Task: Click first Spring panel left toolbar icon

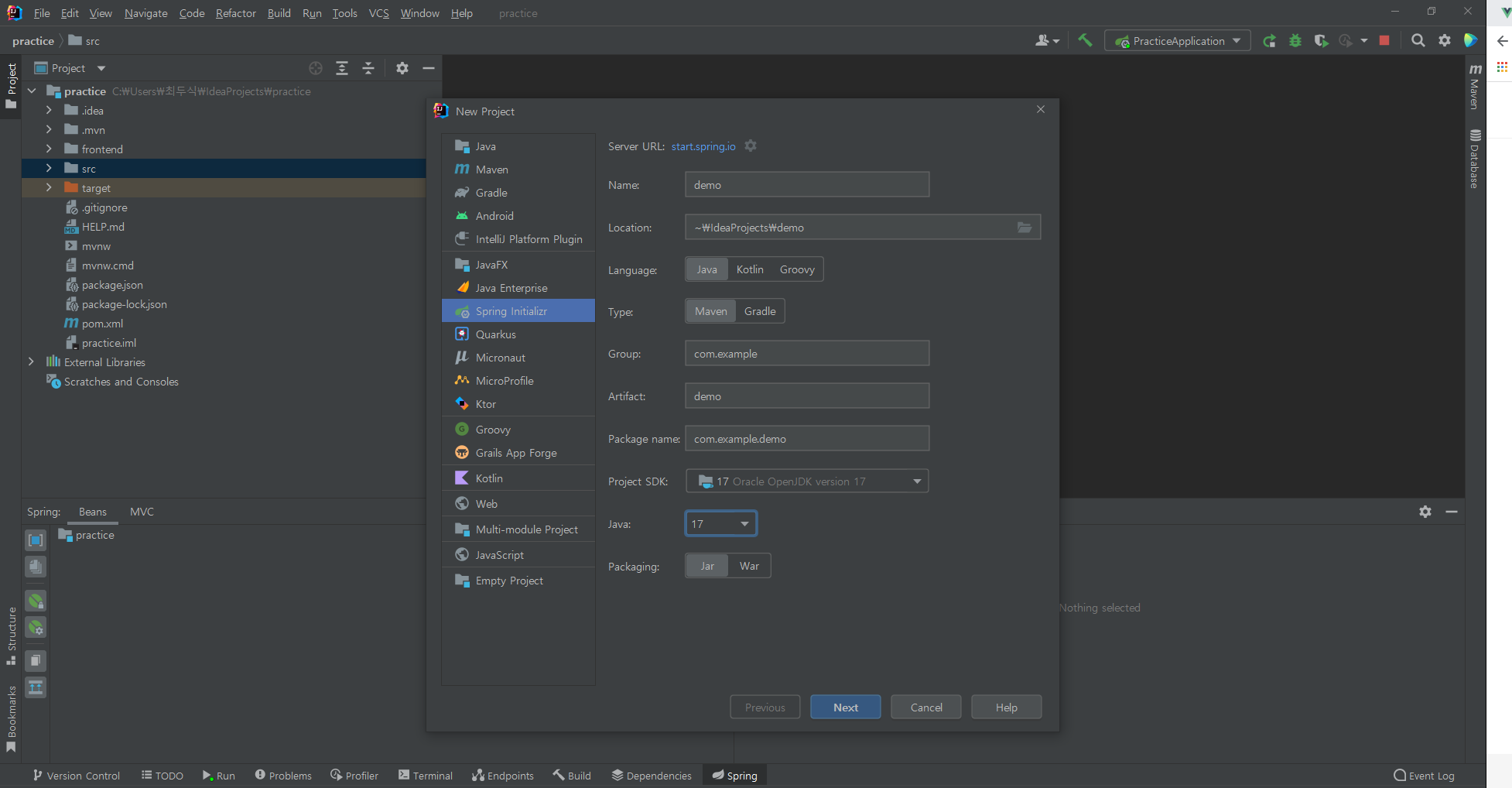Action: [36, 540]
